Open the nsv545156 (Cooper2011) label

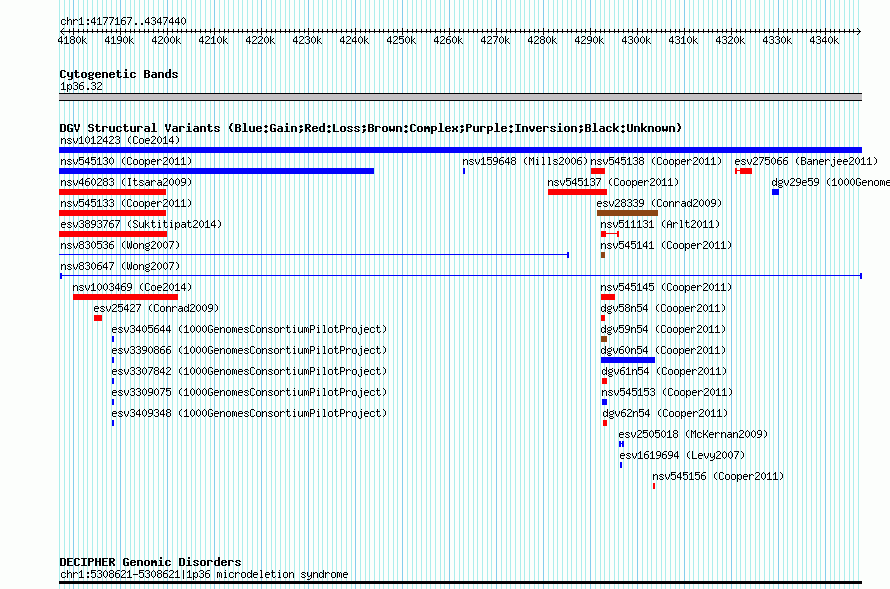click(x=718, y=476)
